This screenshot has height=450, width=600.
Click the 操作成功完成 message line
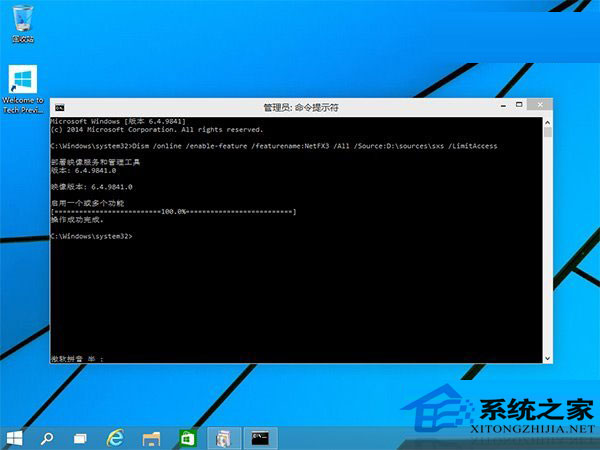77,220
